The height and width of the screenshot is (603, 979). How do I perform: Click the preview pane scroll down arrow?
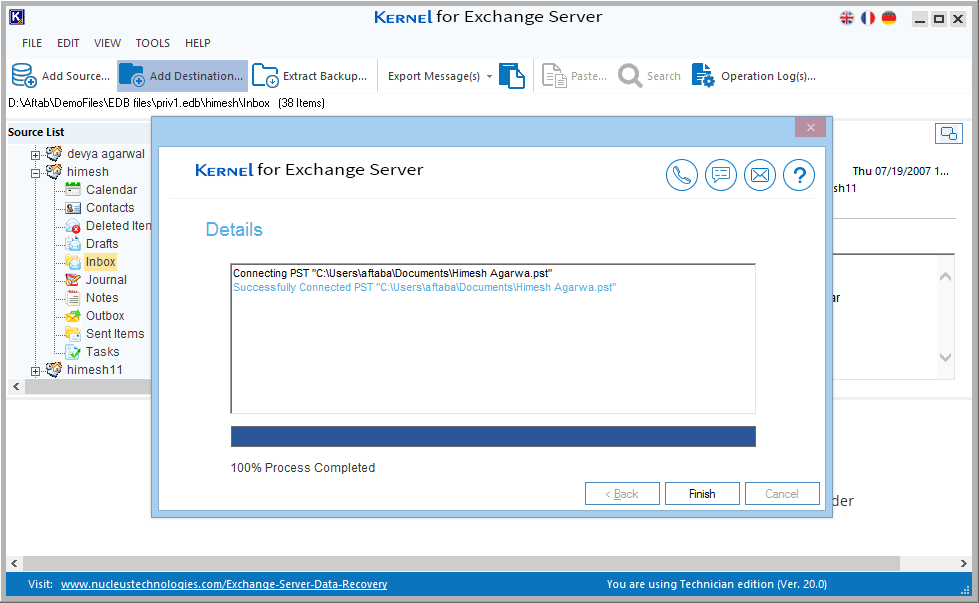pos(946,357)
